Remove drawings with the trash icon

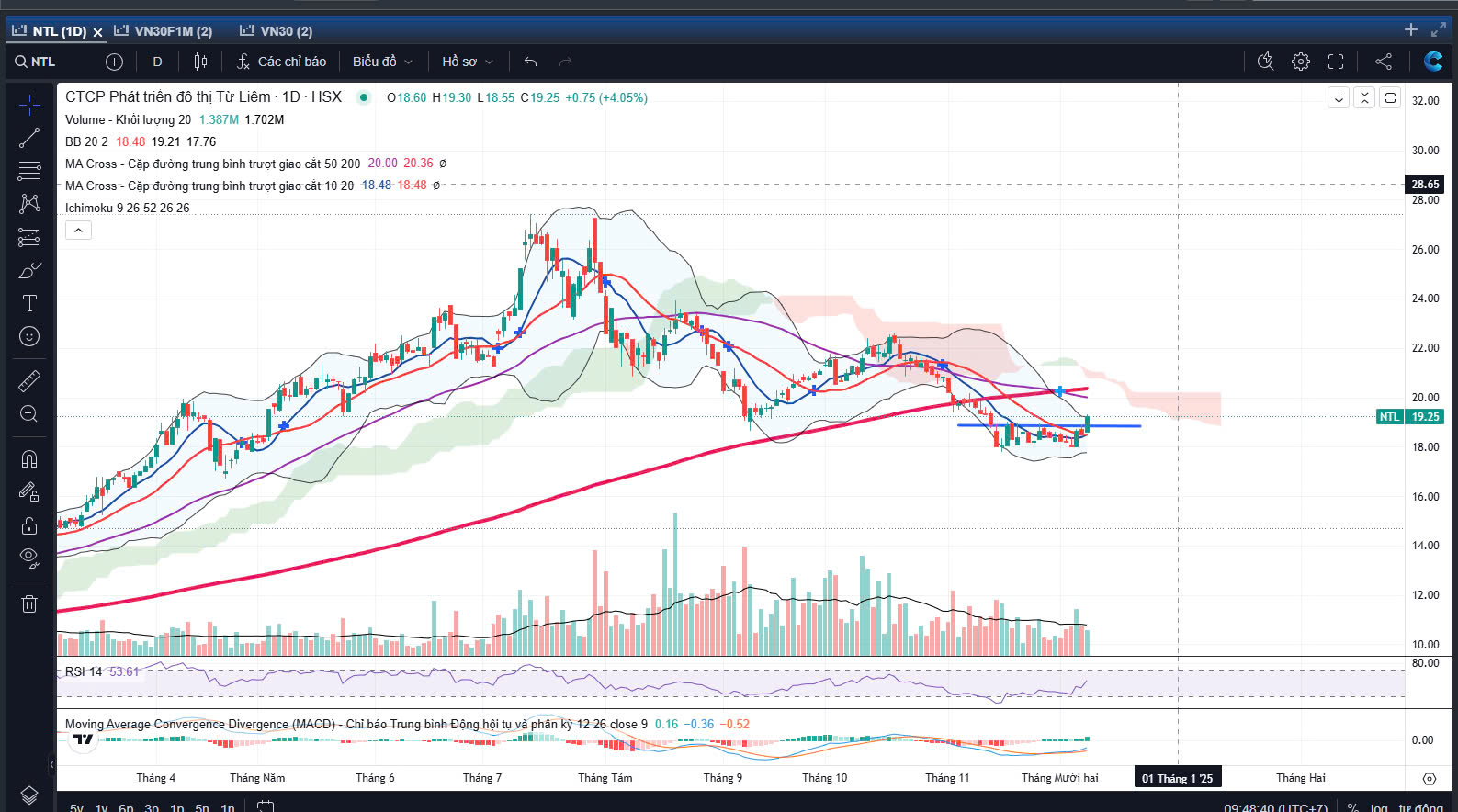tap(29, 603)
